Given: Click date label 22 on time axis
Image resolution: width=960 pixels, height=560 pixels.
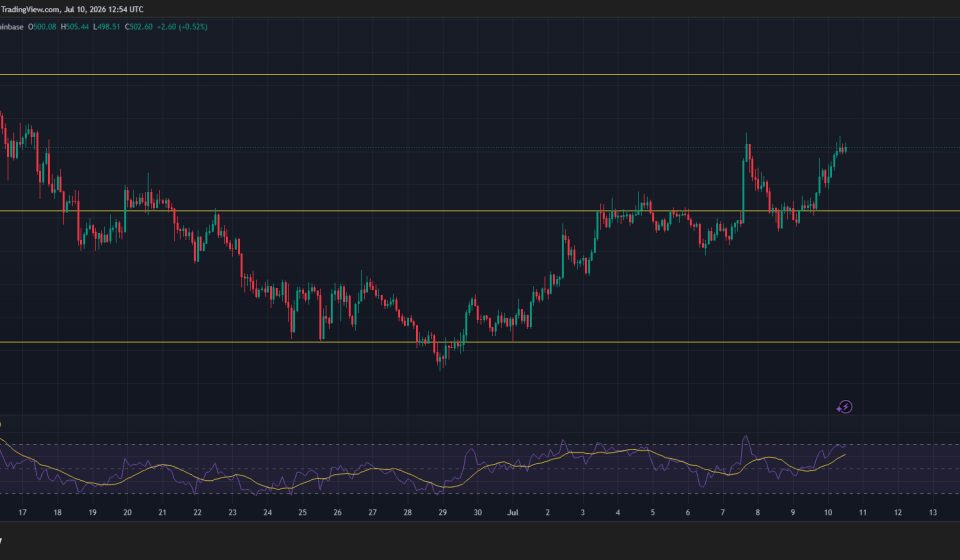Looking at the screenshot, I should click(x=197, y=513).
